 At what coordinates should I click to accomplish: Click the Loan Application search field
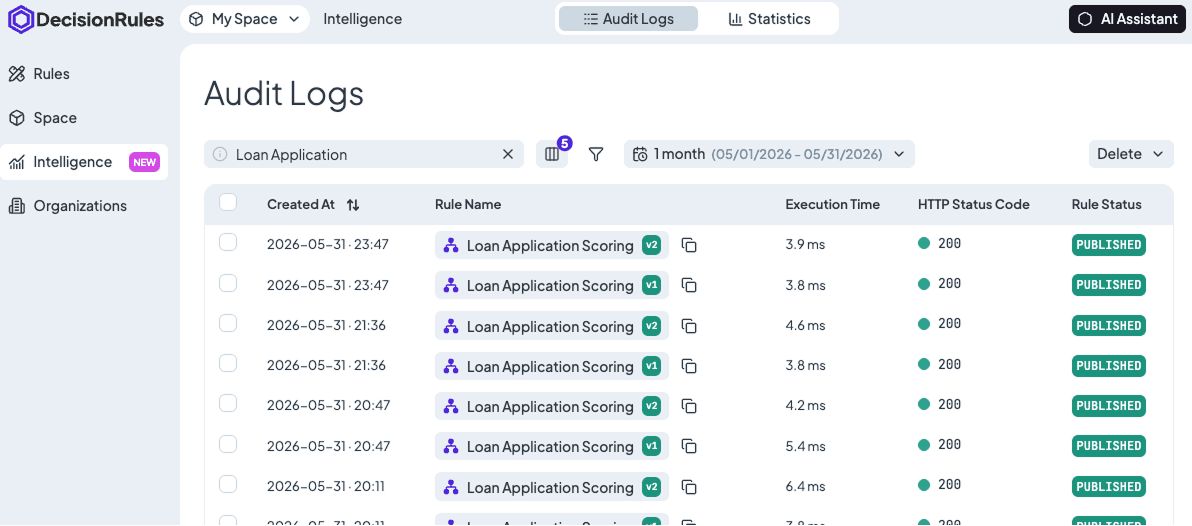(363, 154)
